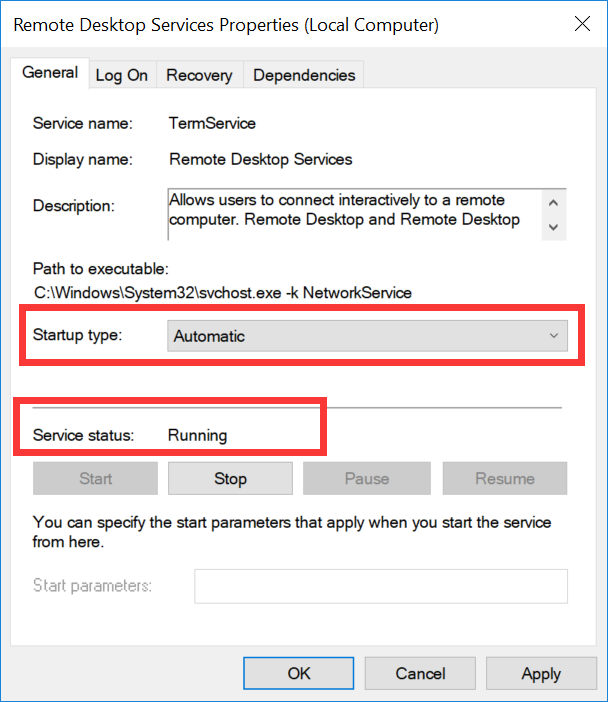Click the Pause service button
This screenshot has height=702, width=608.
pos(367,479)
